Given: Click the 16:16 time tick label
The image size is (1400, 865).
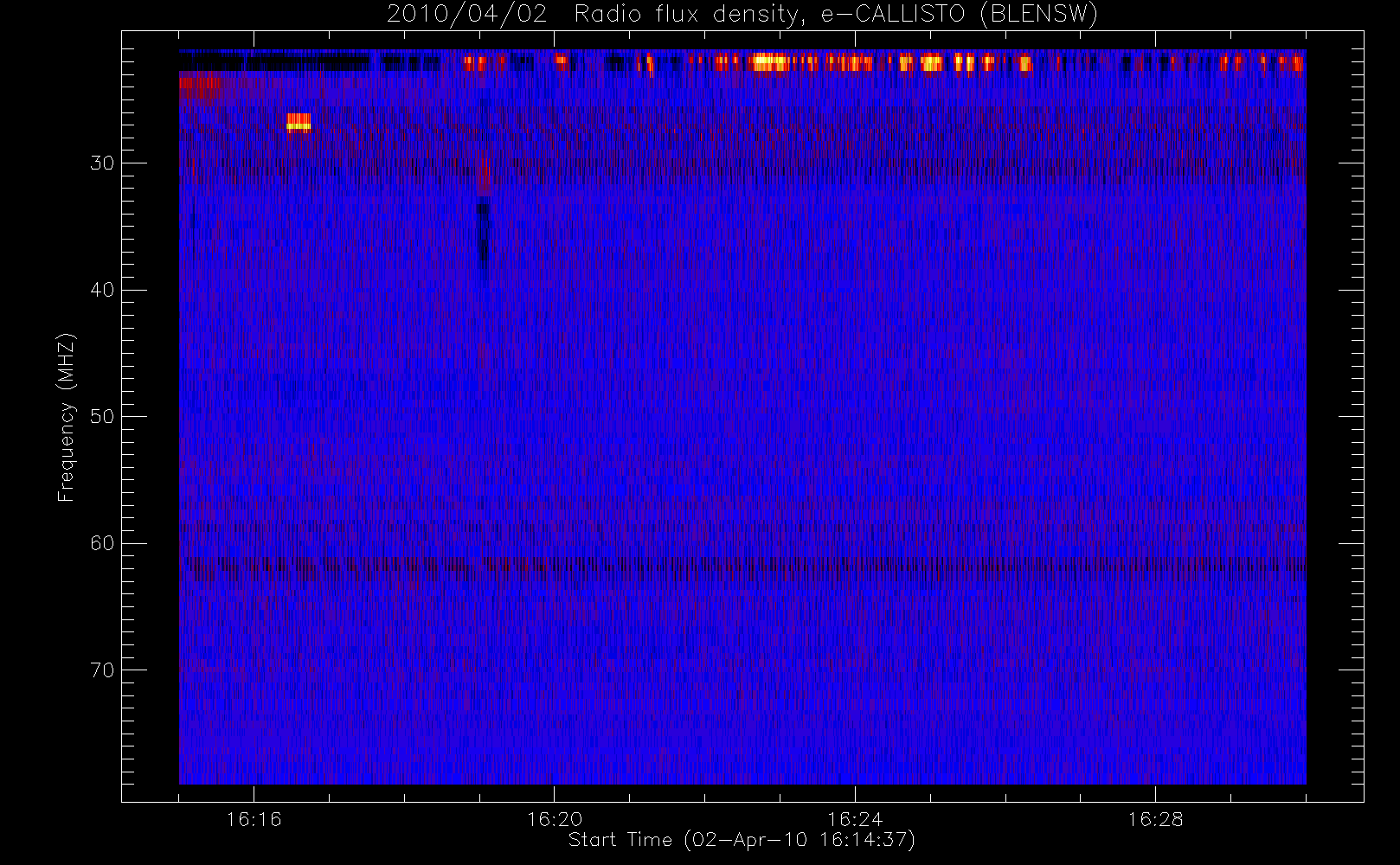Looking at the screenshot, I should (x=254, y=819).
